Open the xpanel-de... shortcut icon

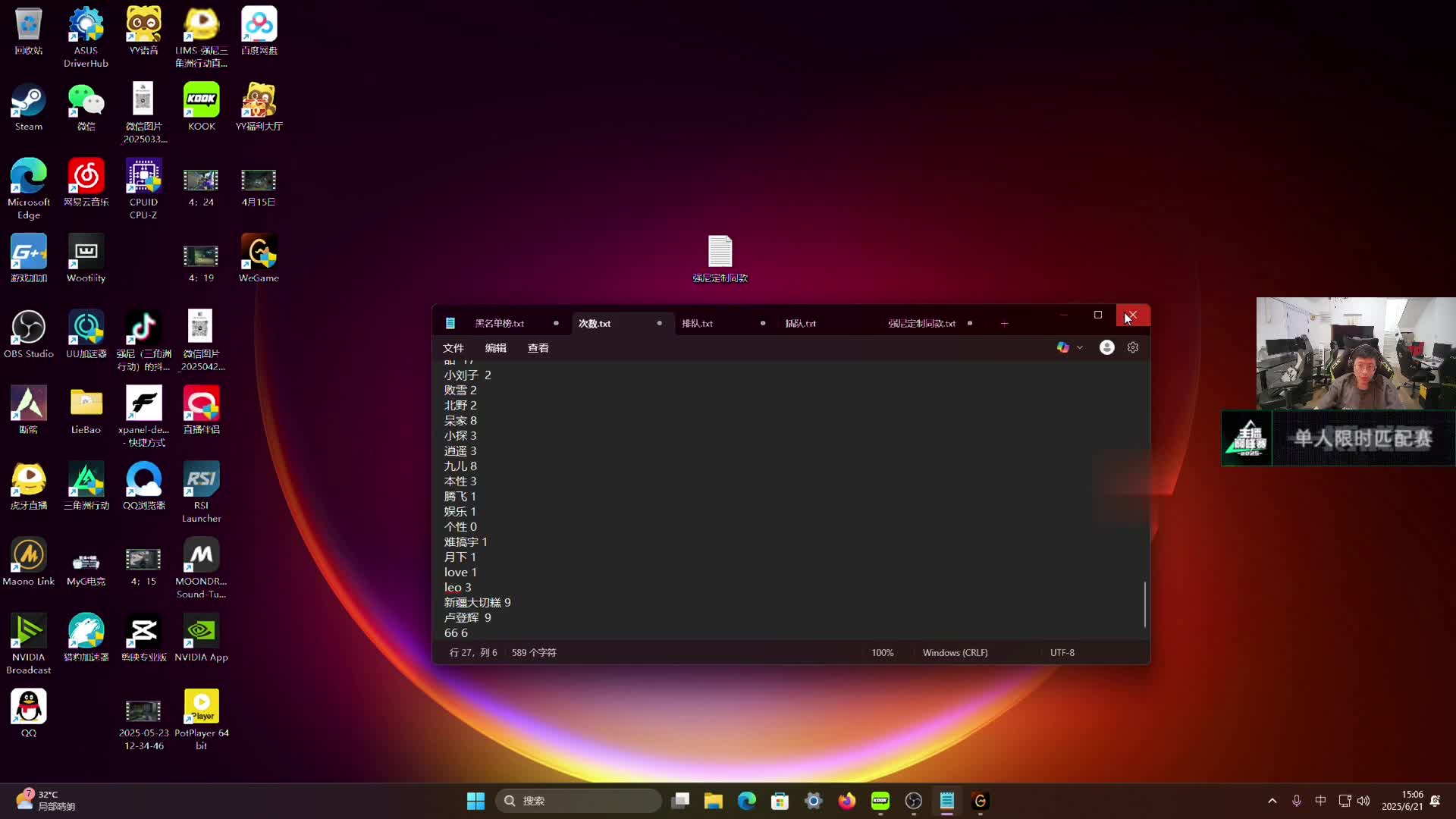143,416
